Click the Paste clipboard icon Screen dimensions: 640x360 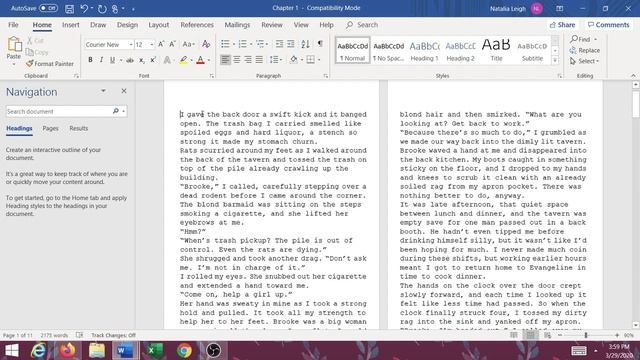pyautogui.click(x=14, y=44)
